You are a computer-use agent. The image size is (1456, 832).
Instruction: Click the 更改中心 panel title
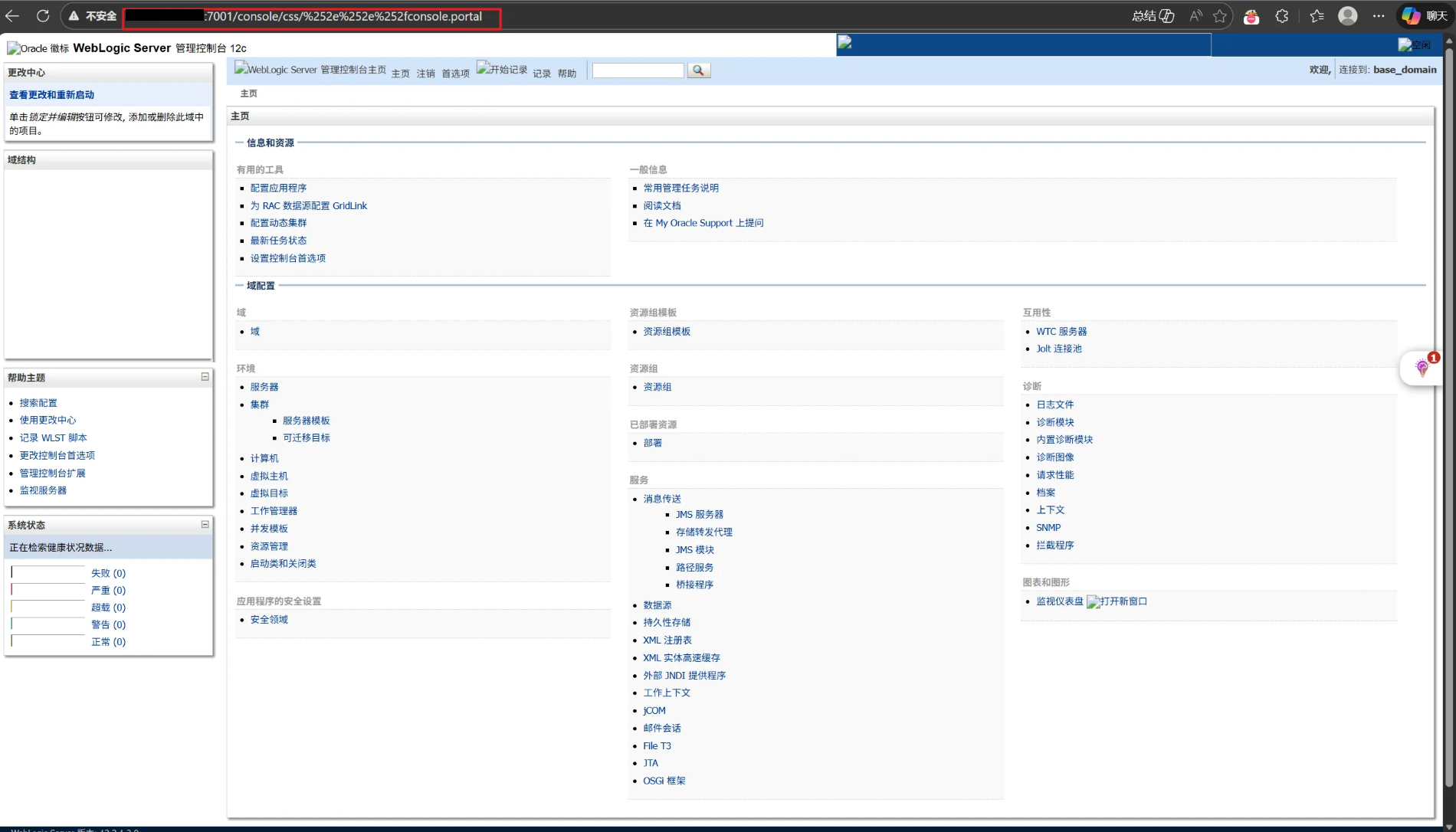26,73
